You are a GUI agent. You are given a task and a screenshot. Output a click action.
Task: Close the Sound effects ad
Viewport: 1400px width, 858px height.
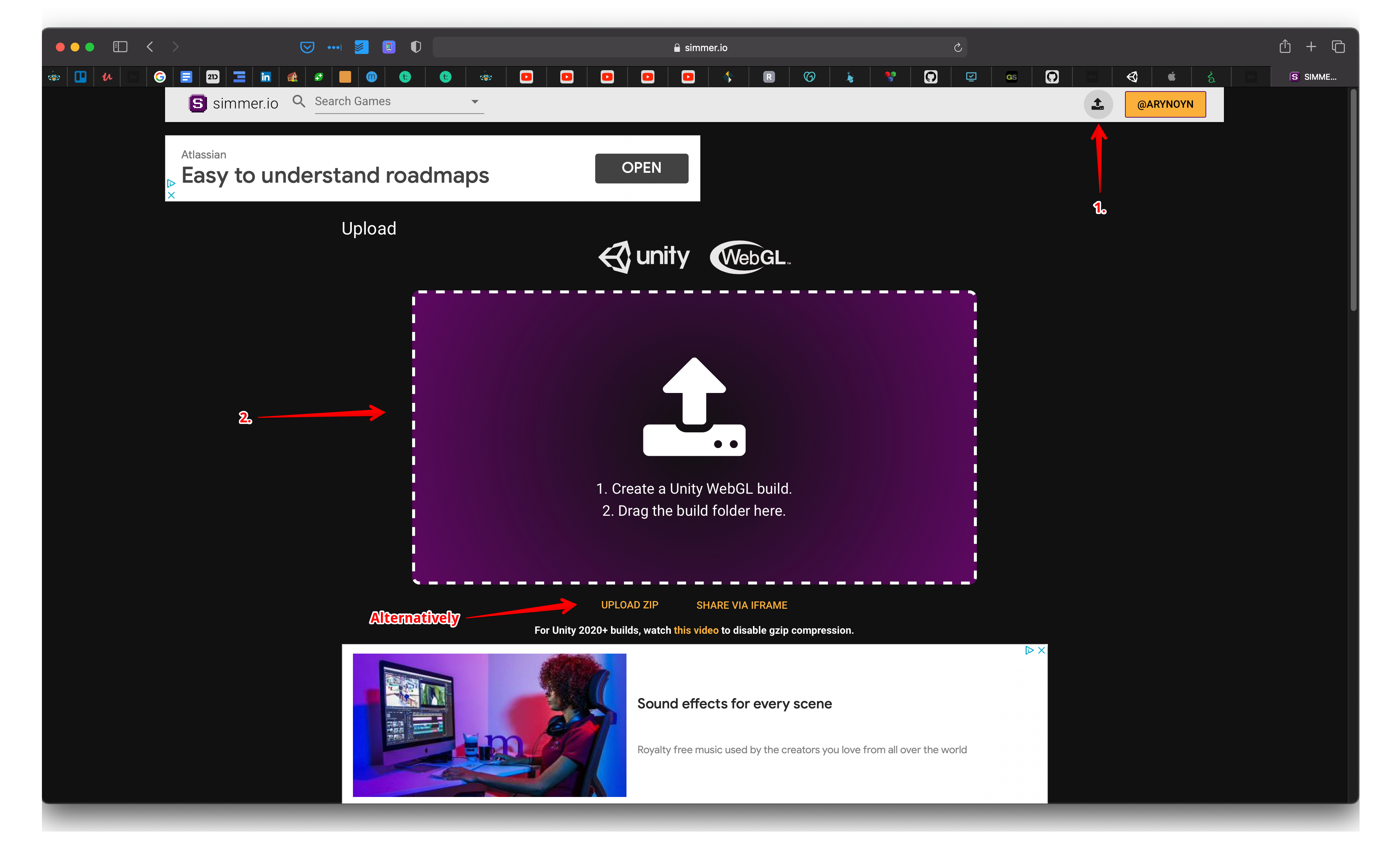1041,651
